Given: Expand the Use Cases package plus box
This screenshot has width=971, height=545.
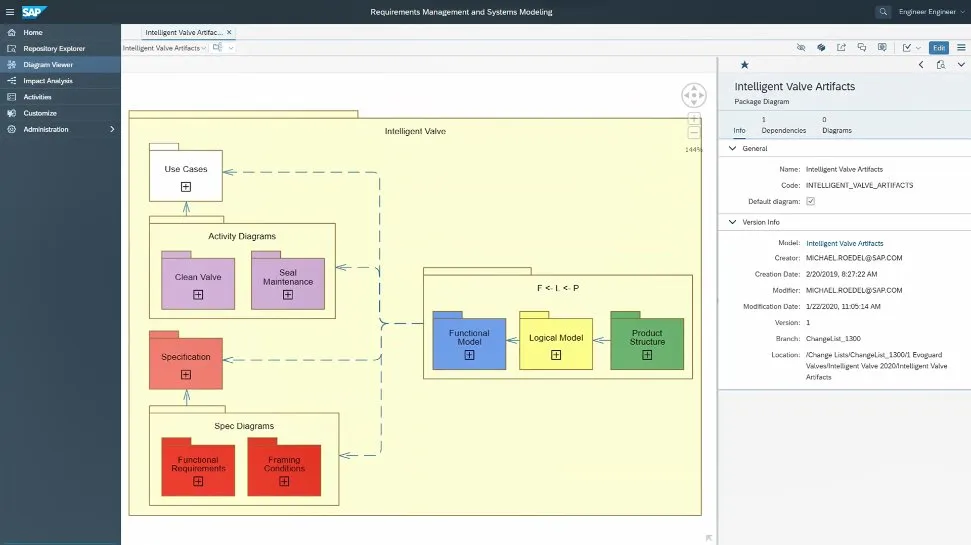Looking at the screenshot, I should (x=186, y=187).
